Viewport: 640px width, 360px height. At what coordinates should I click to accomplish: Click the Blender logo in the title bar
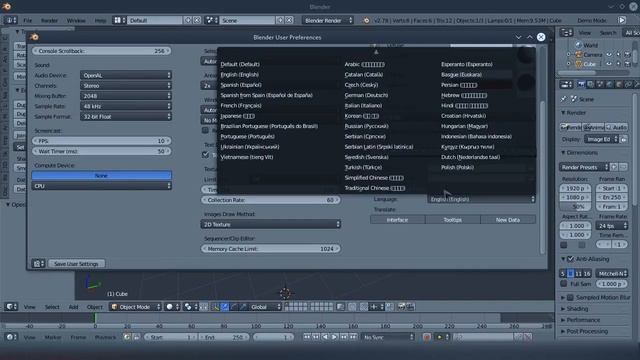pyautogui.click(x=6, y=6)
